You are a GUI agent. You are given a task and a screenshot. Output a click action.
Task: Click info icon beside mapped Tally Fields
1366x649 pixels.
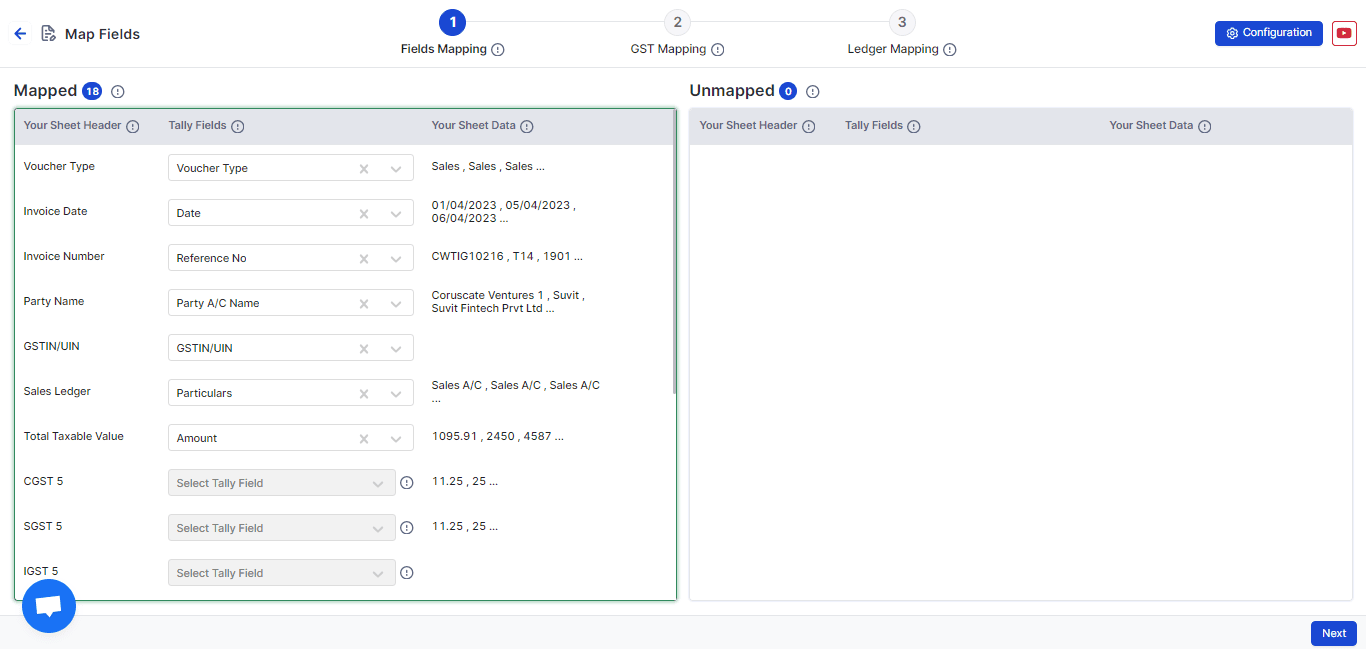238,127
